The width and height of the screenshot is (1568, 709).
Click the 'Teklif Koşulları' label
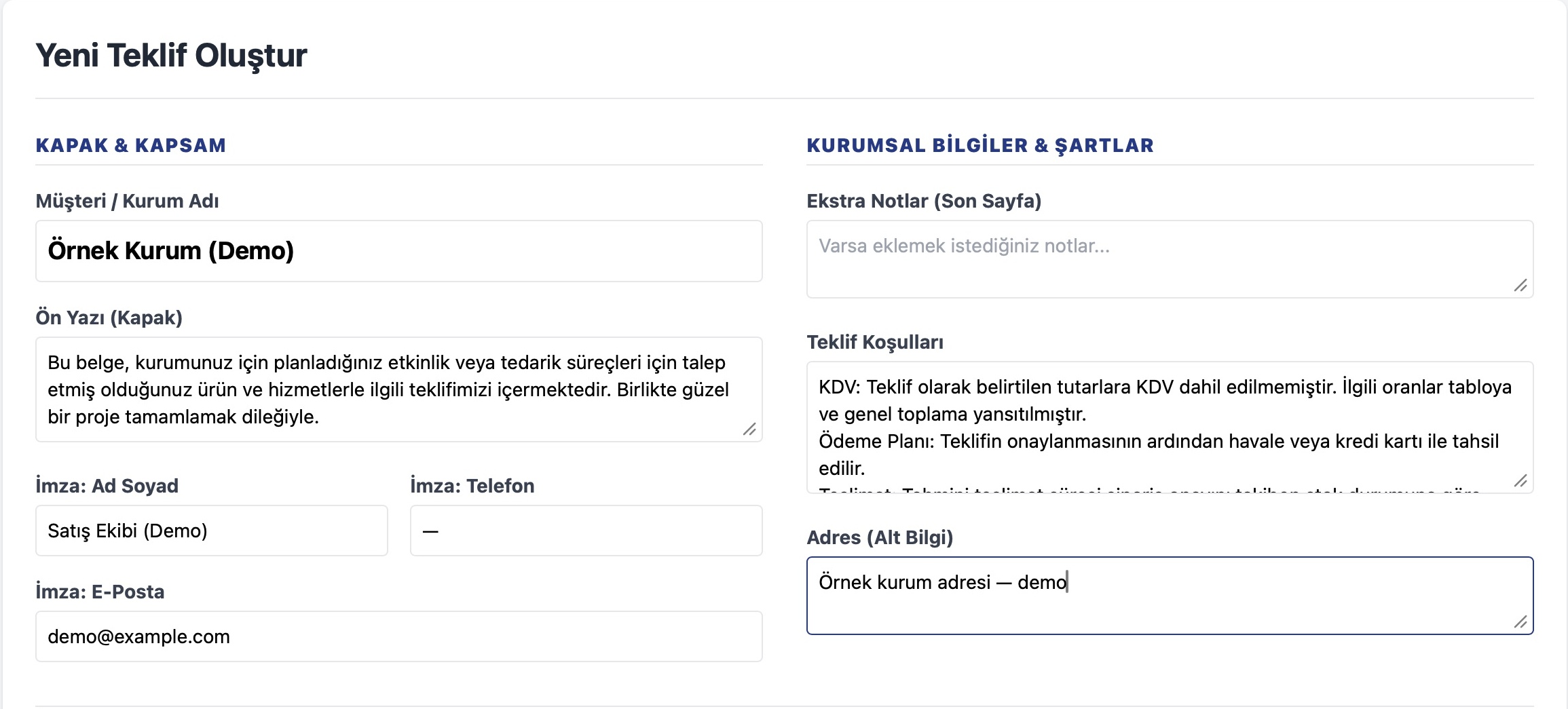coord(875,342)
